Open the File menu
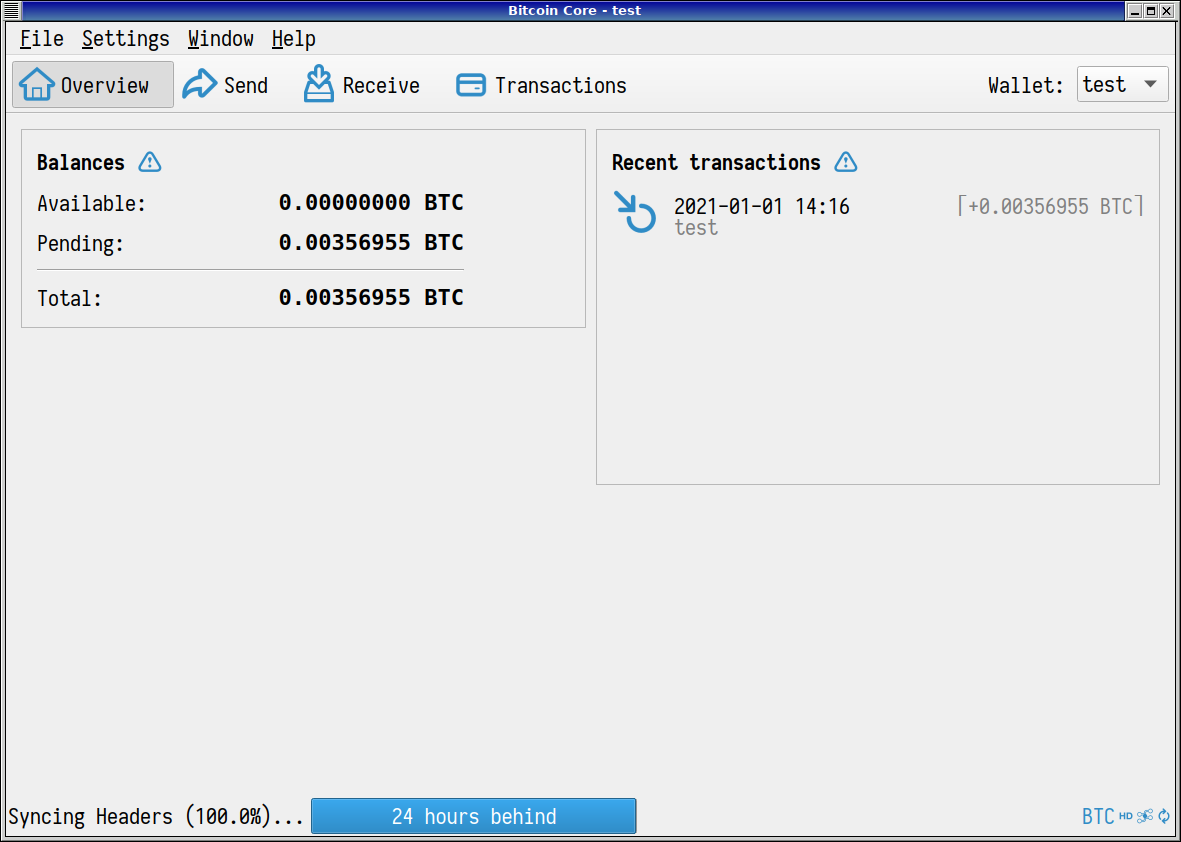The image size is (1181, 842). tap(40, 38)
